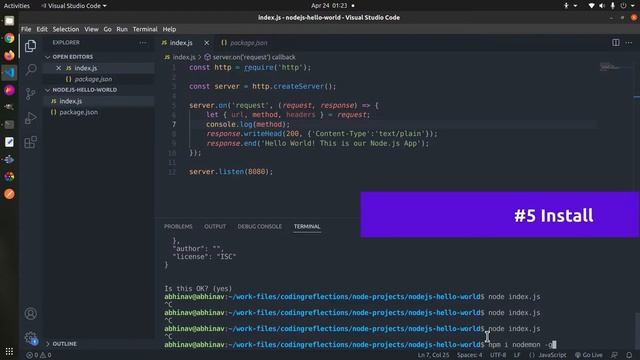
Task: Open the Explorer view icon
Action: pos(31,46)
